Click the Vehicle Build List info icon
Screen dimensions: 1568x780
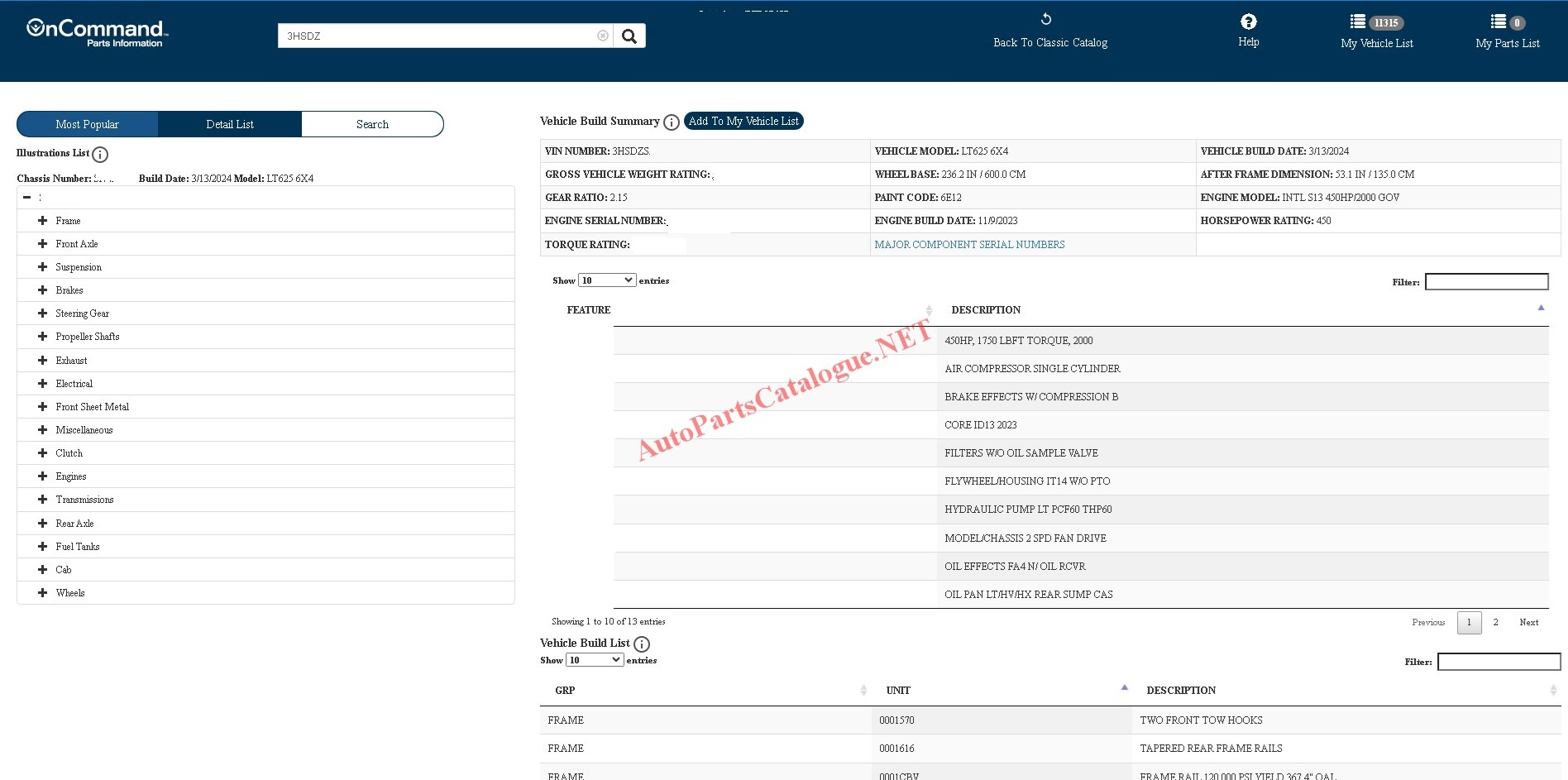click(x=642, y=644)
